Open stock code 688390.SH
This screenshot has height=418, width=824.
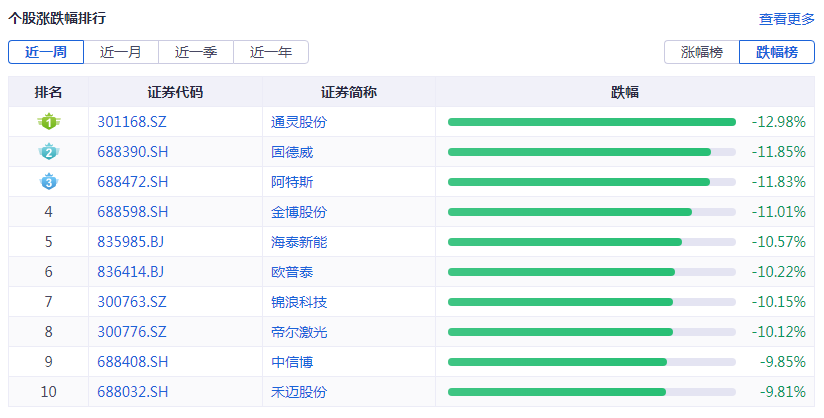tap(133, 152)
